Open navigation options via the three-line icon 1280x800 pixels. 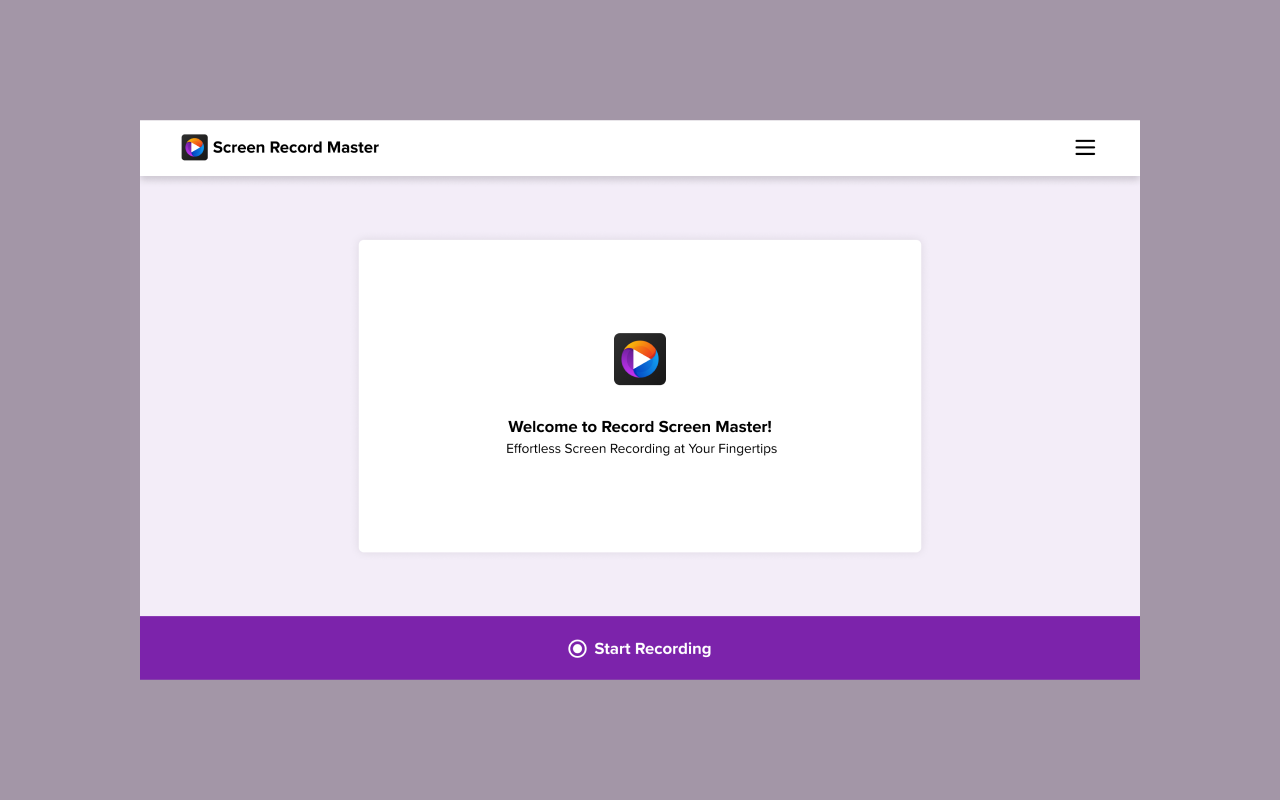pyautogui.click(x=1085, y=147)
